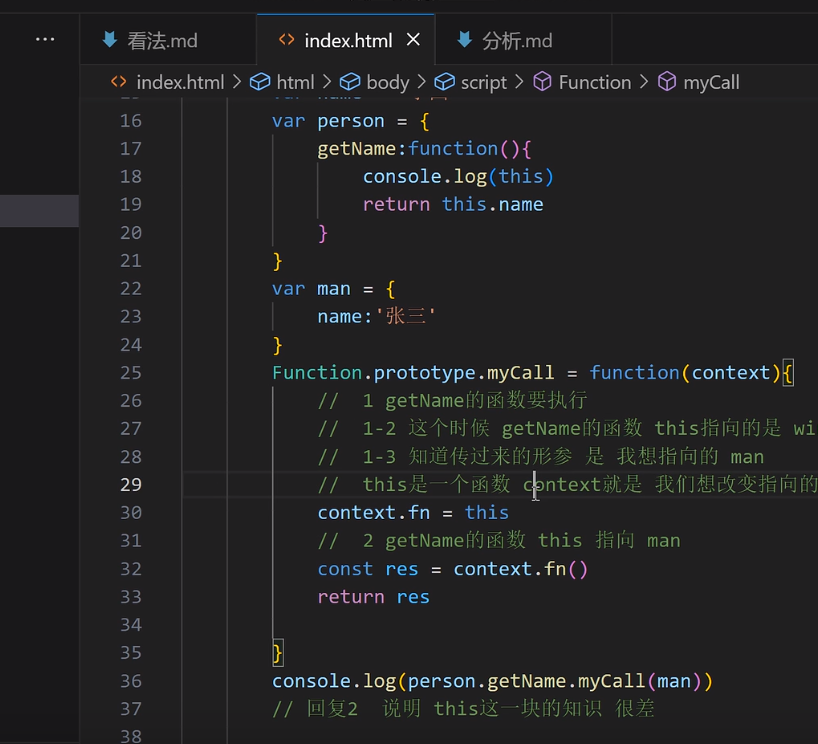The image size is (818, 744).
Task: Click 'person' in the var person line
Action: coord(351,121)
